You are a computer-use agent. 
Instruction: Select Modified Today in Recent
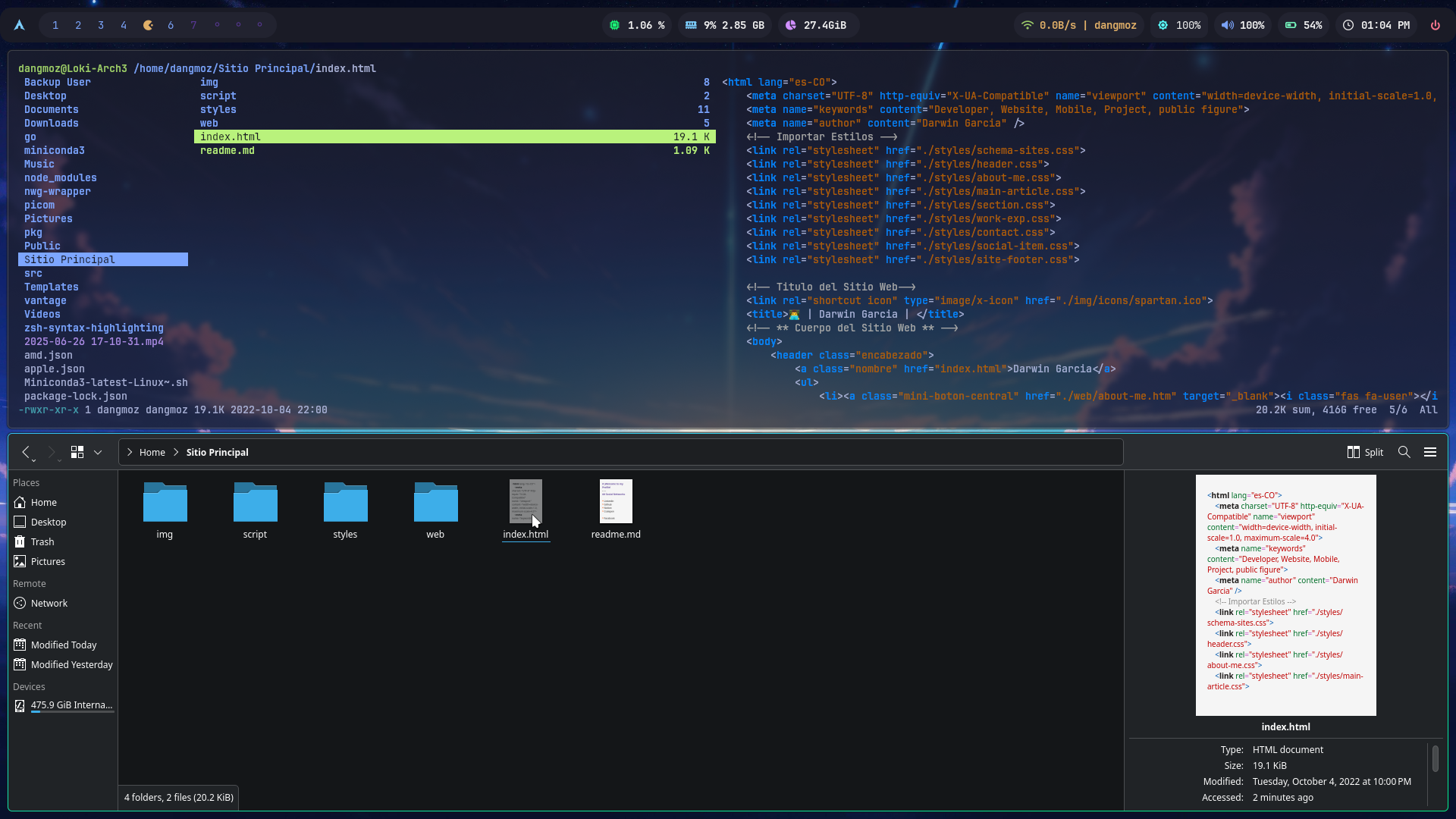click(x=64, y=645)
